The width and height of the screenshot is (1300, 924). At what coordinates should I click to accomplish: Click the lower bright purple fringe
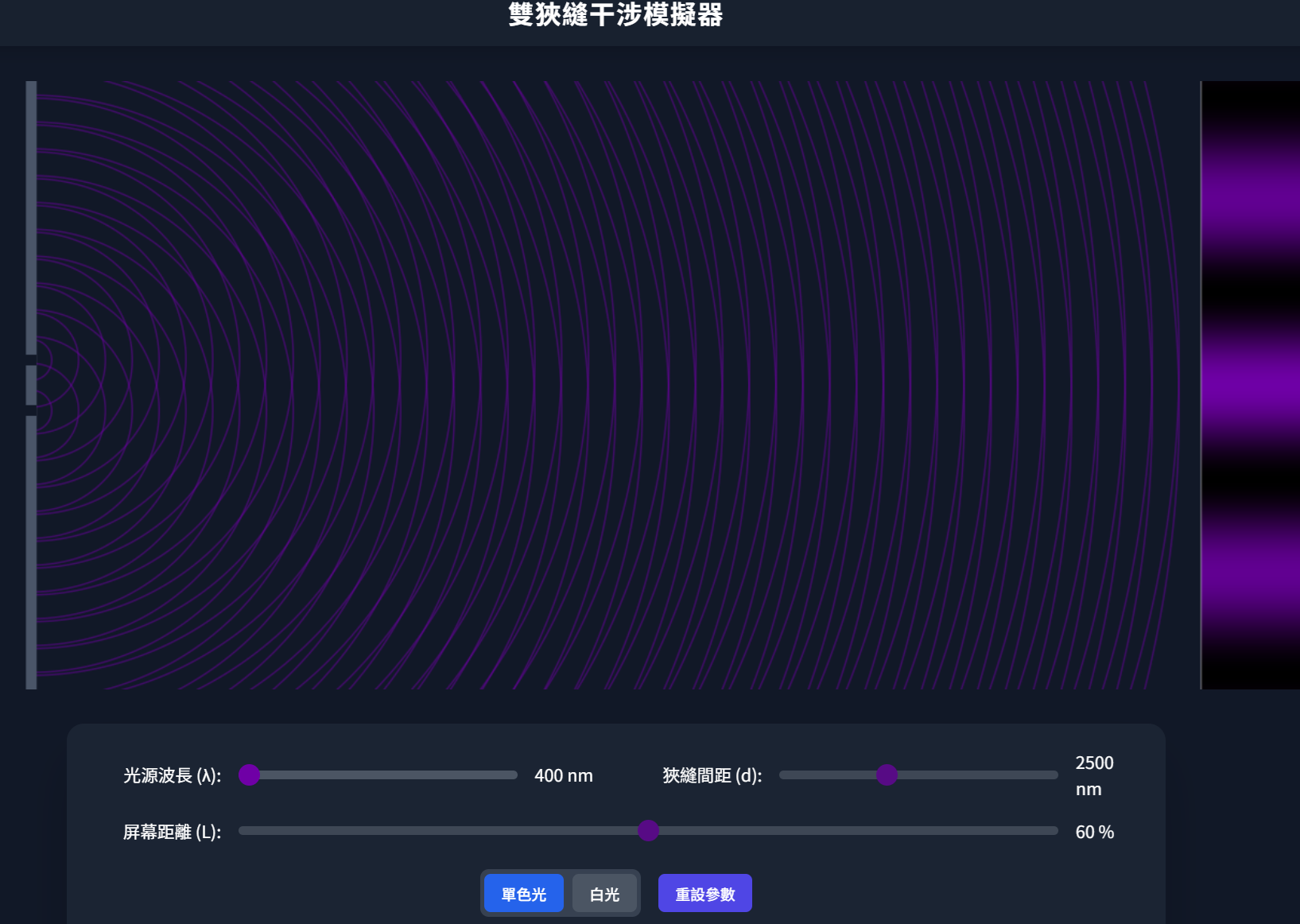click(x=1250, y=577)
